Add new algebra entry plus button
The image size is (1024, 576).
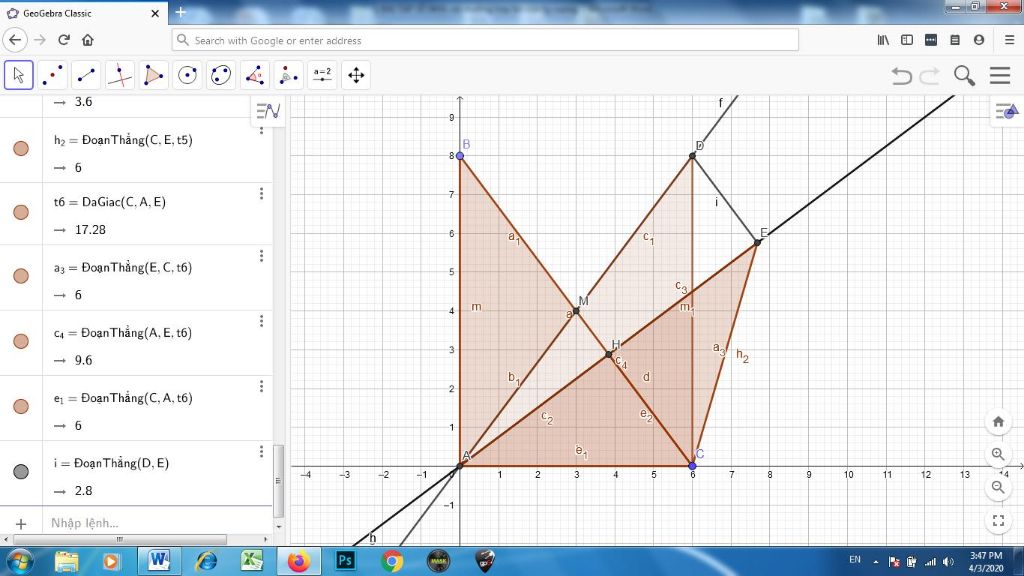21,524
